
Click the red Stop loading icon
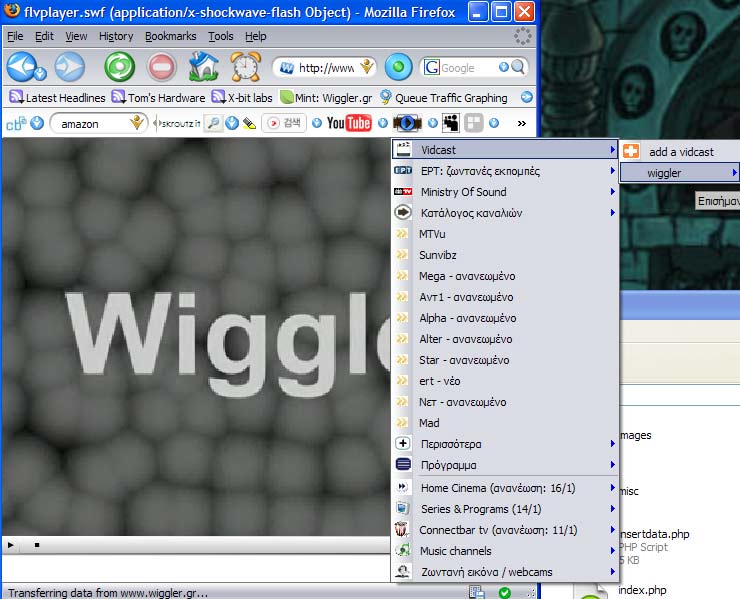coord(161,67)
